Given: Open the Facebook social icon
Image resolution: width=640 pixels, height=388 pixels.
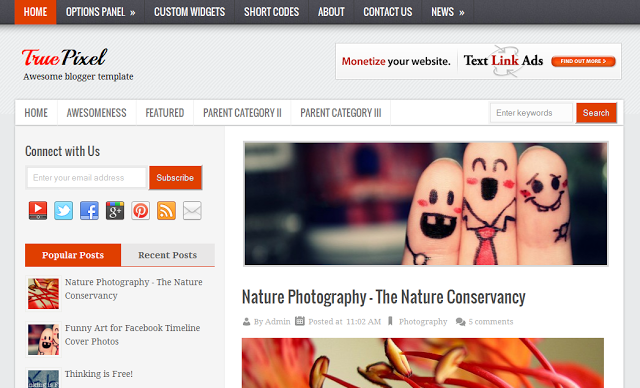Looking at the screenshot, I should [x=89, y=211].
